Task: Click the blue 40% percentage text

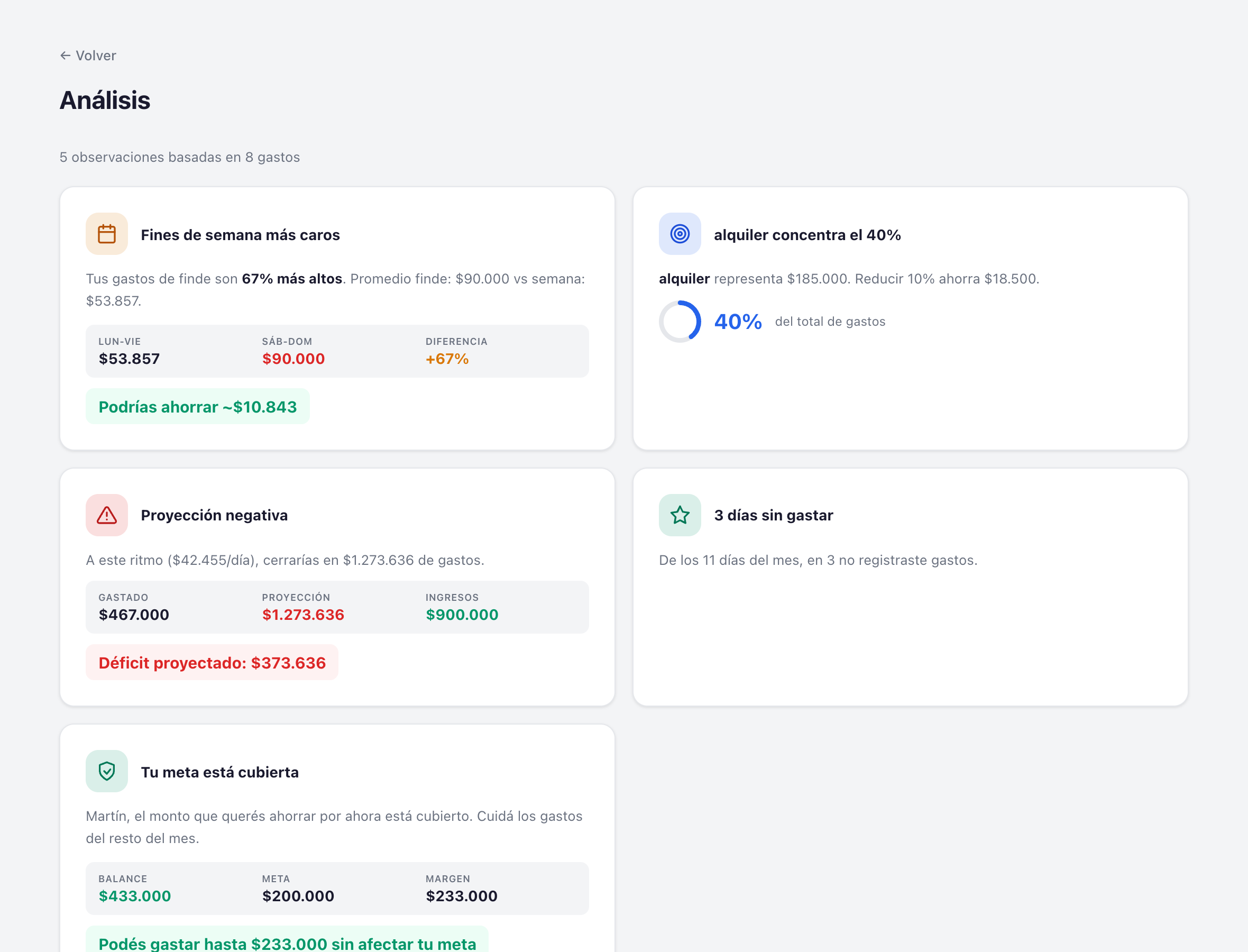Action: (x=738, y=322)
